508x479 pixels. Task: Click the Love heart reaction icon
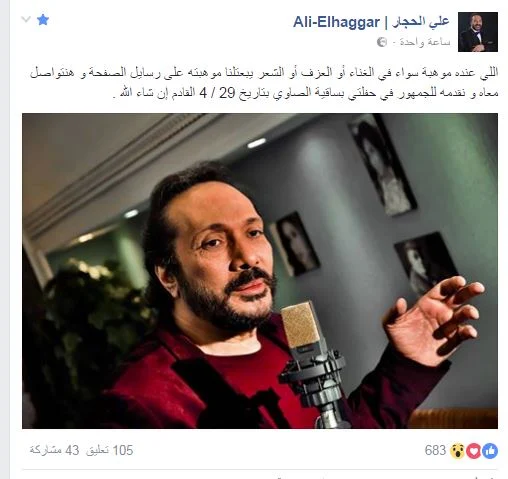pos(474,451)
